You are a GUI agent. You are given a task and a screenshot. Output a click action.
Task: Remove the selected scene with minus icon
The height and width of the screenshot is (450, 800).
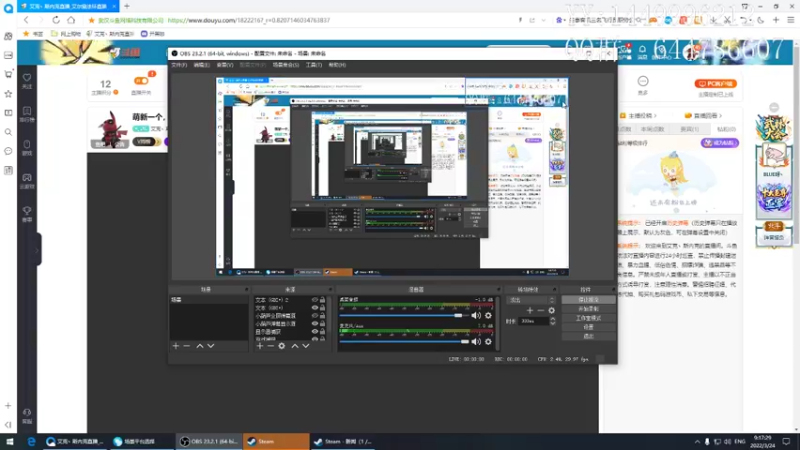(187, 346)
